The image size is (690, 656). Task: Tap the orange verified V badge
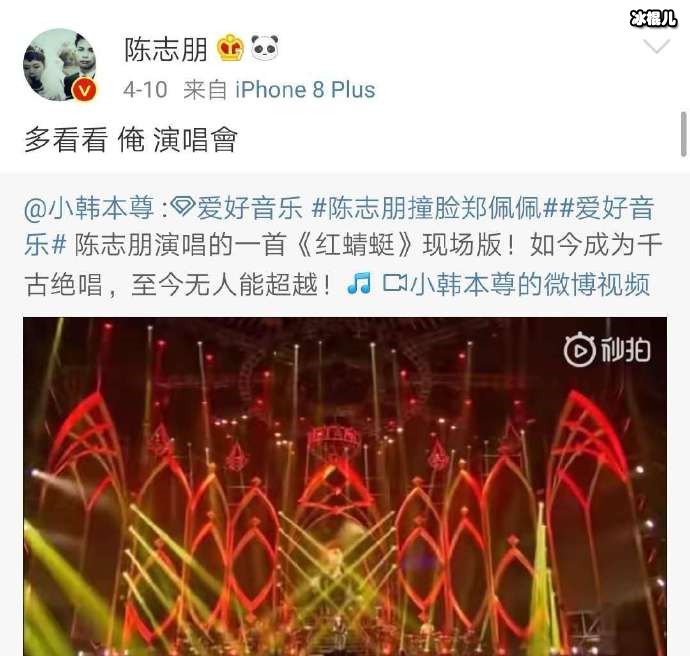click(x=84, y=91)
